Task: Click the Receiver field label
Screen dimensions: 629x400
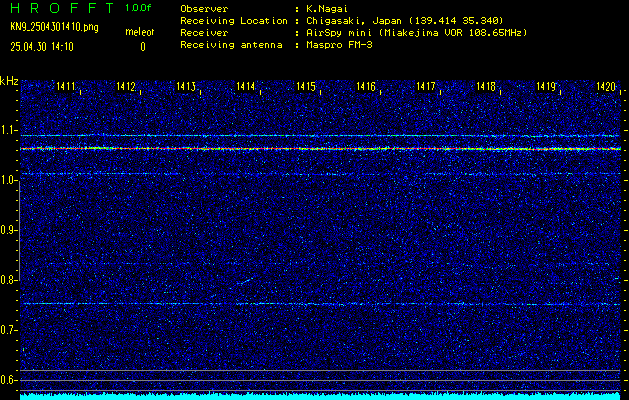Action: pos(204,33)
